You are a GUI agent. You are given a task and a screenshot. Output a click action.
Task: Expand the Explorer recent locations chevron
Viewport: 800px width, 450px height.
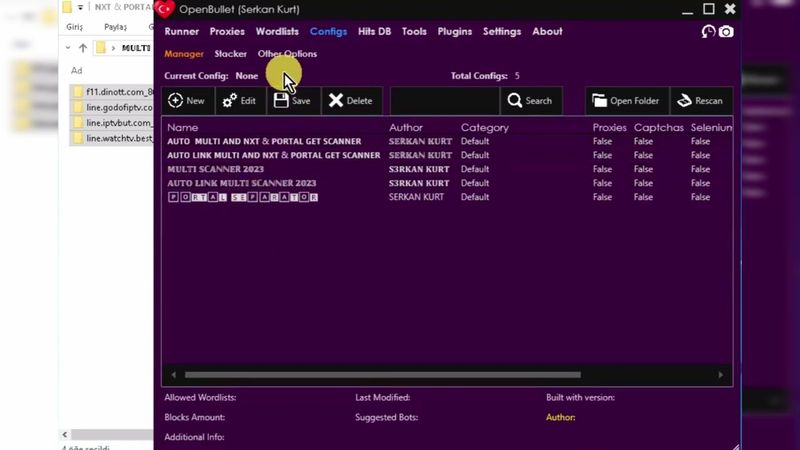[68, 48]
